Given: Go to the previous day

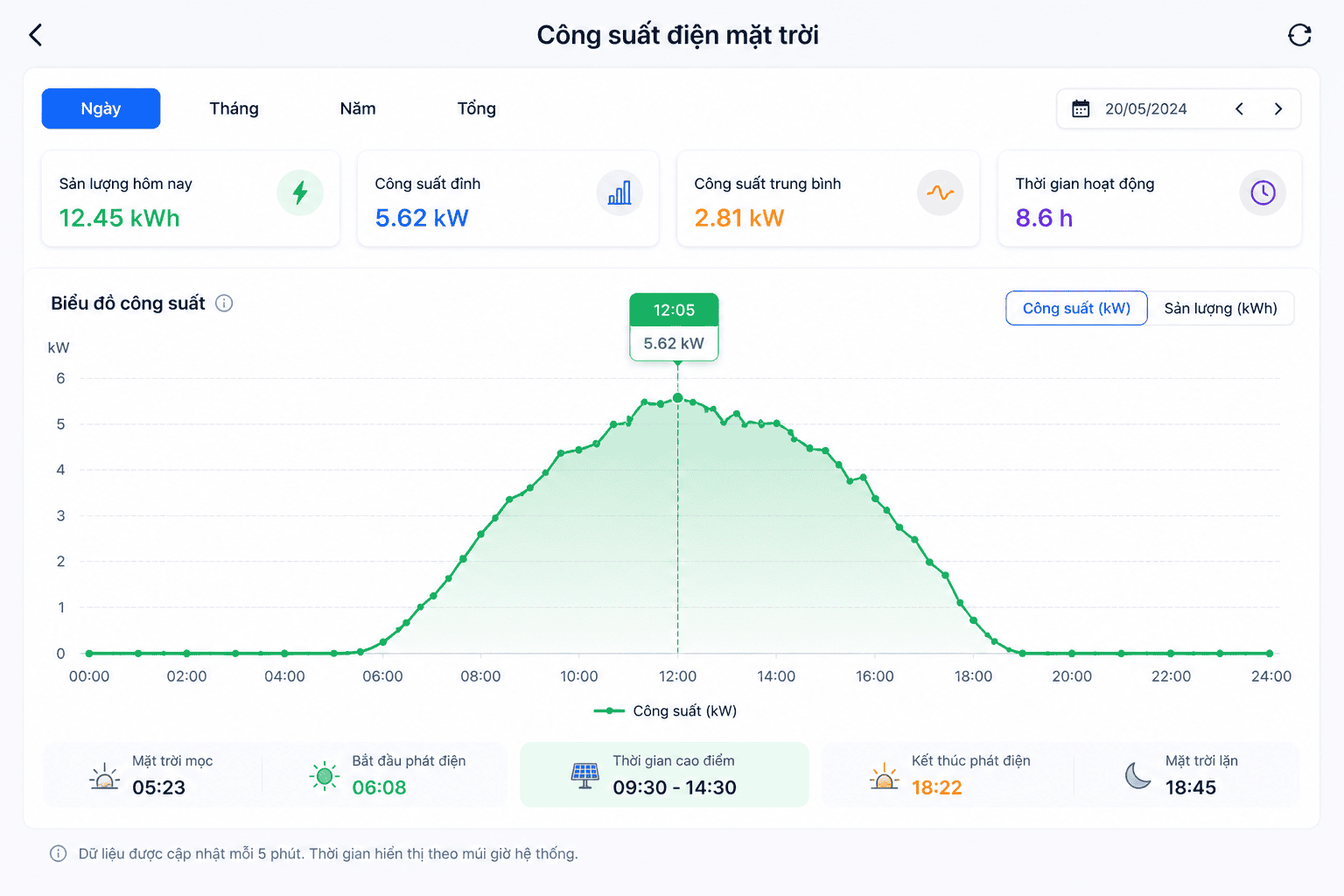Looking at the screenshot, I should [x=1239, y=108].
